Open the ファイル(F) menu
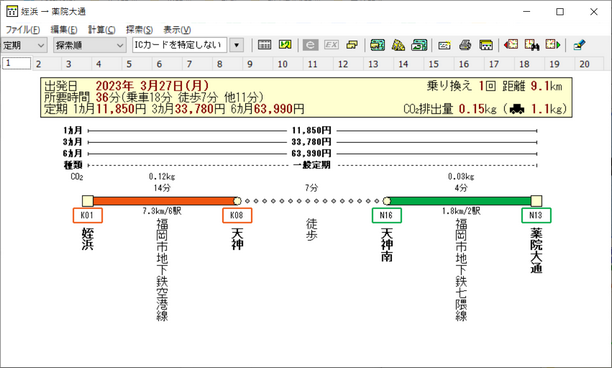612x368 pixels. 23,30
